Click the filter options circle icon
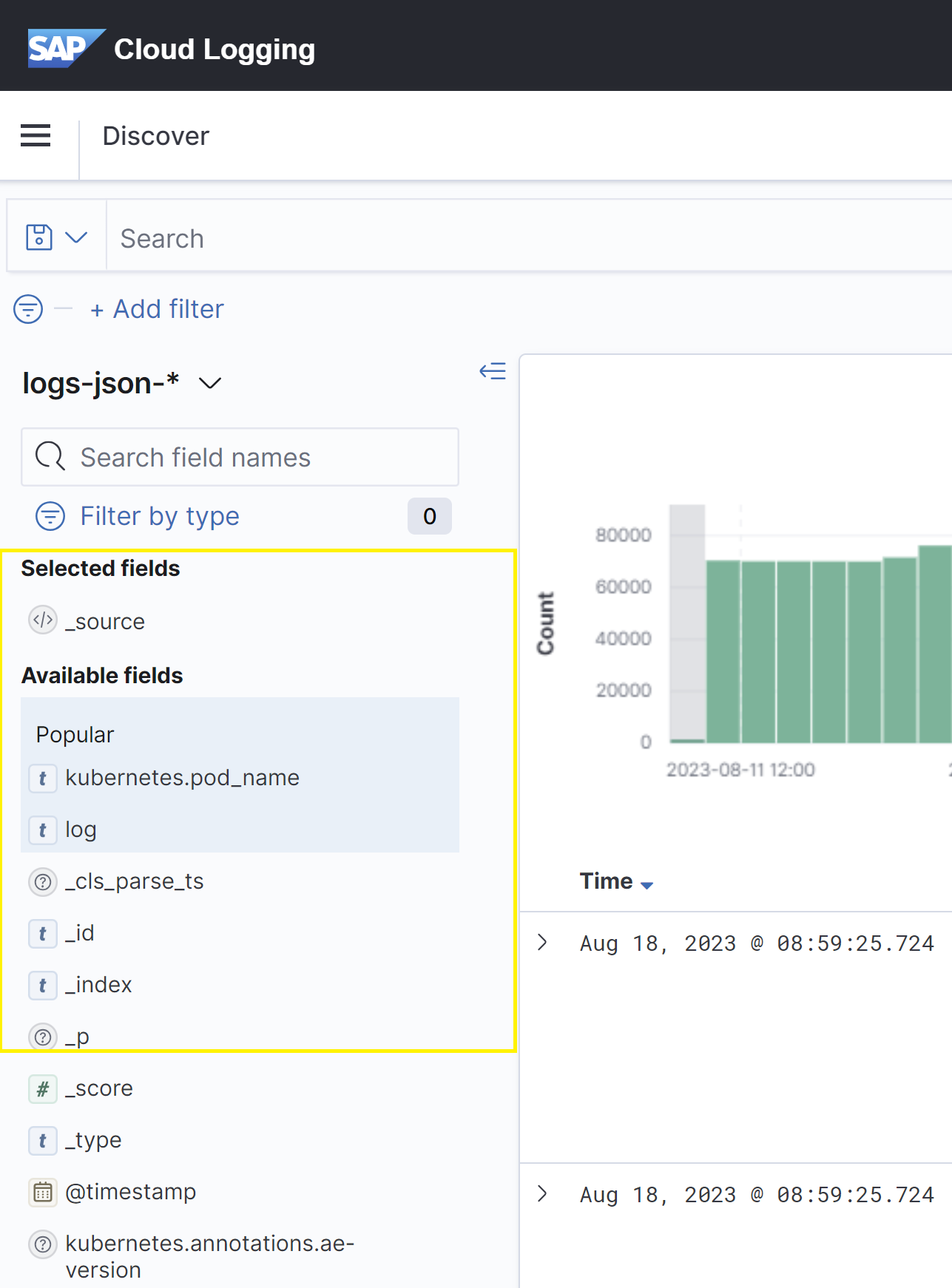Viewport: 952px width, 1288px height. tap(28, 309)
